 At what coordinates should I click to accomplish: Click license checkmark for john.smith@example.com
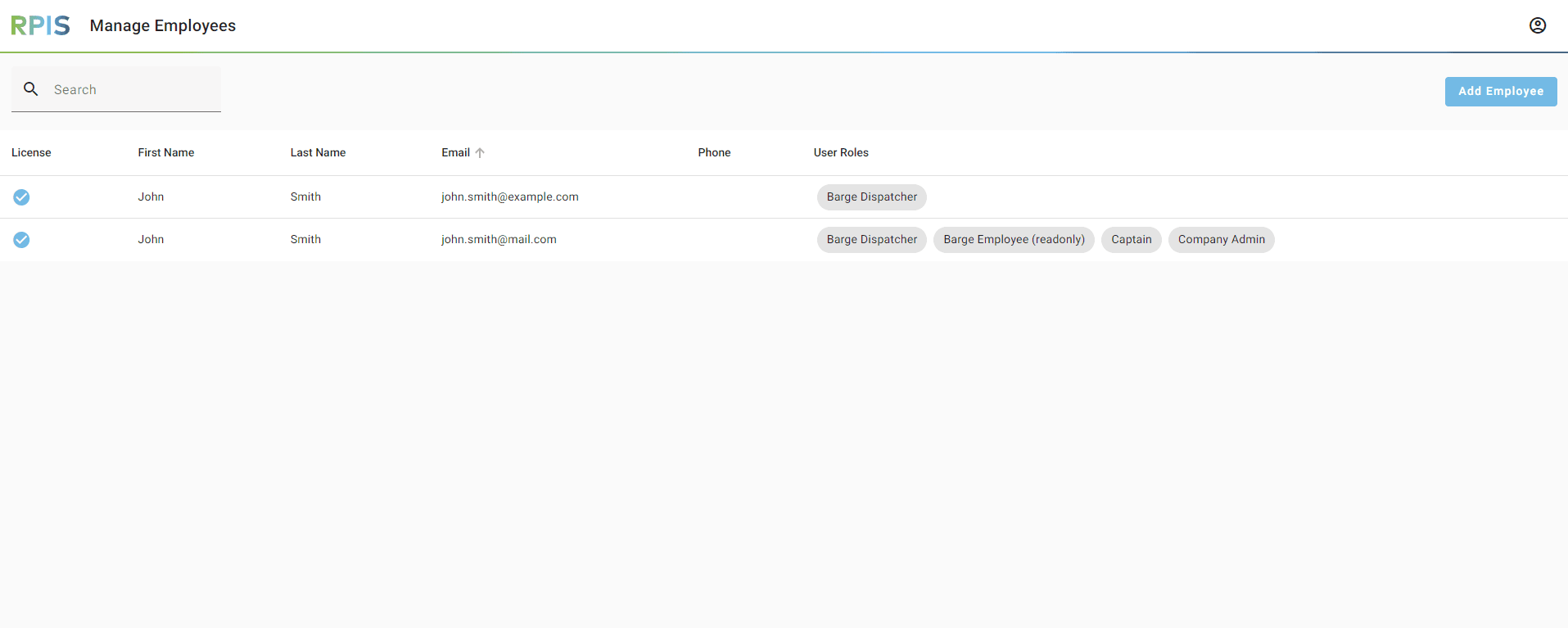point(21,197)
